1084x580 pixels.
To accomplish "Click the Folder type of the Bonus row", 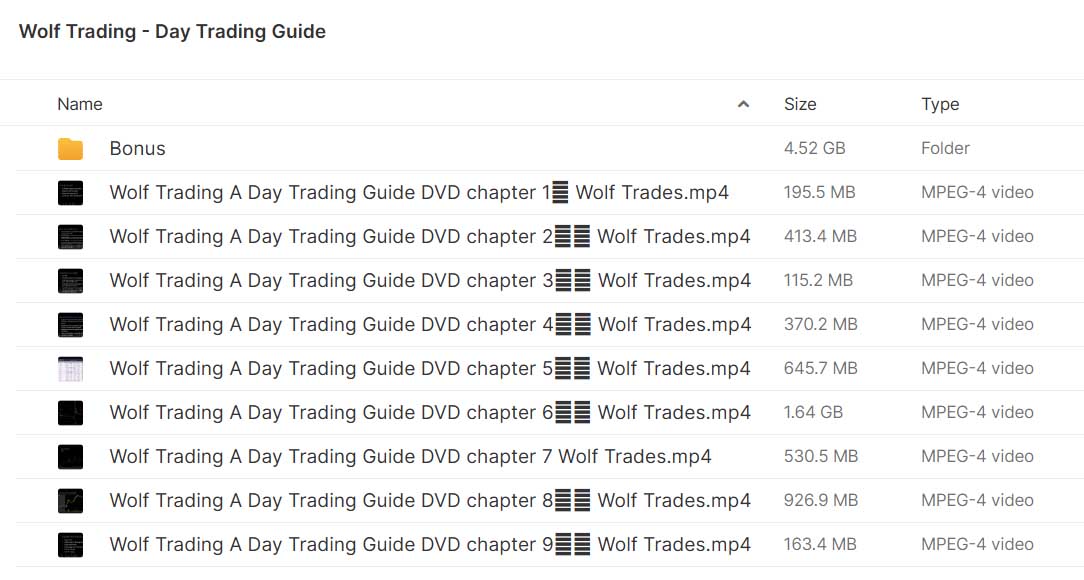I will (x=945, y=148).
